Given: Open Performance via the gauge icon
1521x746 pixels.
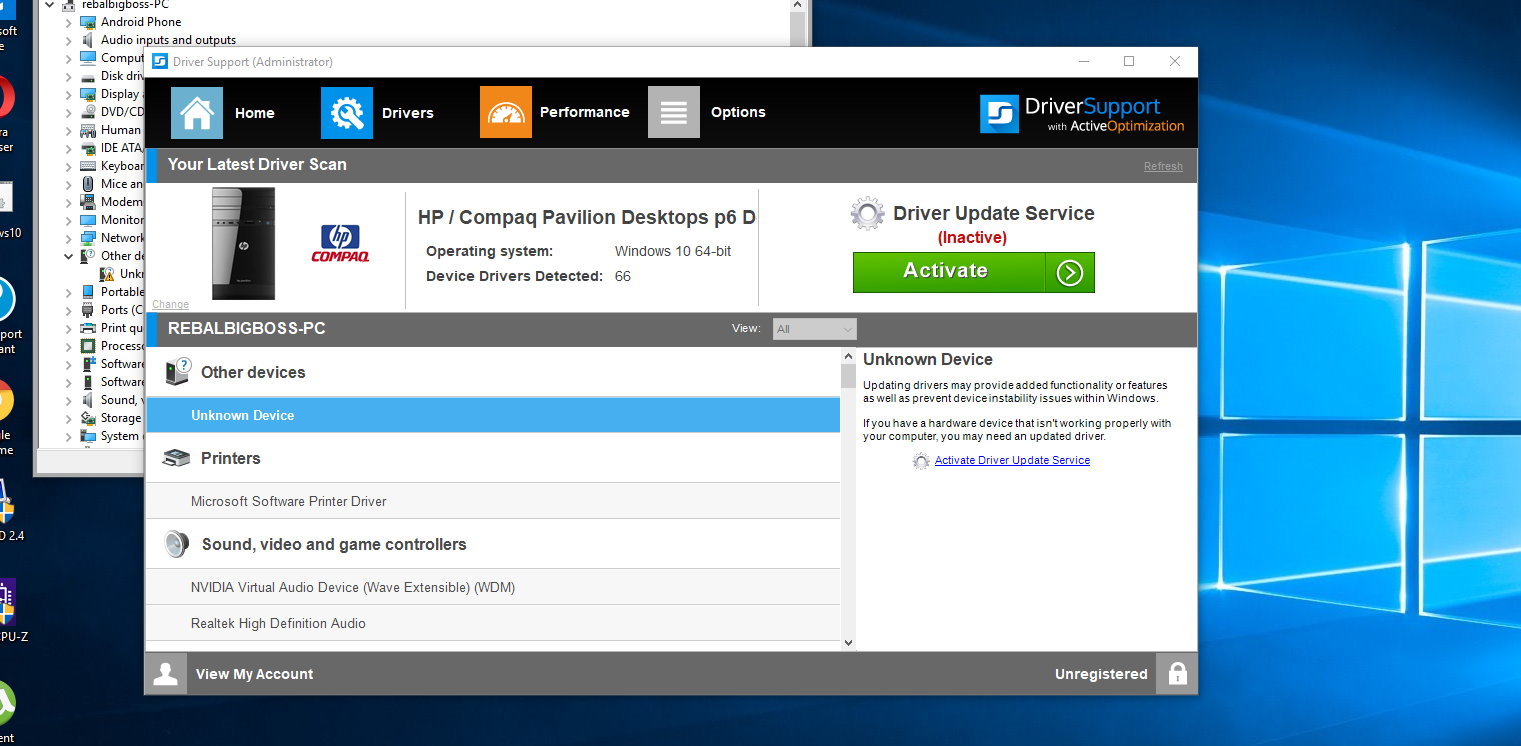Looking at the screenshot, I should point(505,112).
